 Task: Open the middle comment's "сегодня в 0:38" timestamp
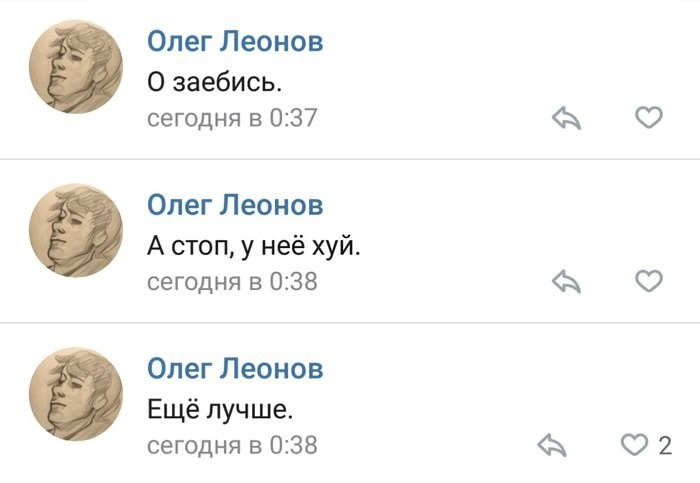click(x=232, y=282)
